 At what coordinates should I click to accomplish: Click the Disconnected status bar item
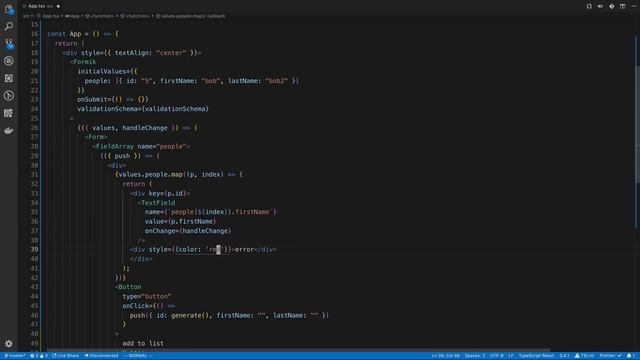coord(101,356)
